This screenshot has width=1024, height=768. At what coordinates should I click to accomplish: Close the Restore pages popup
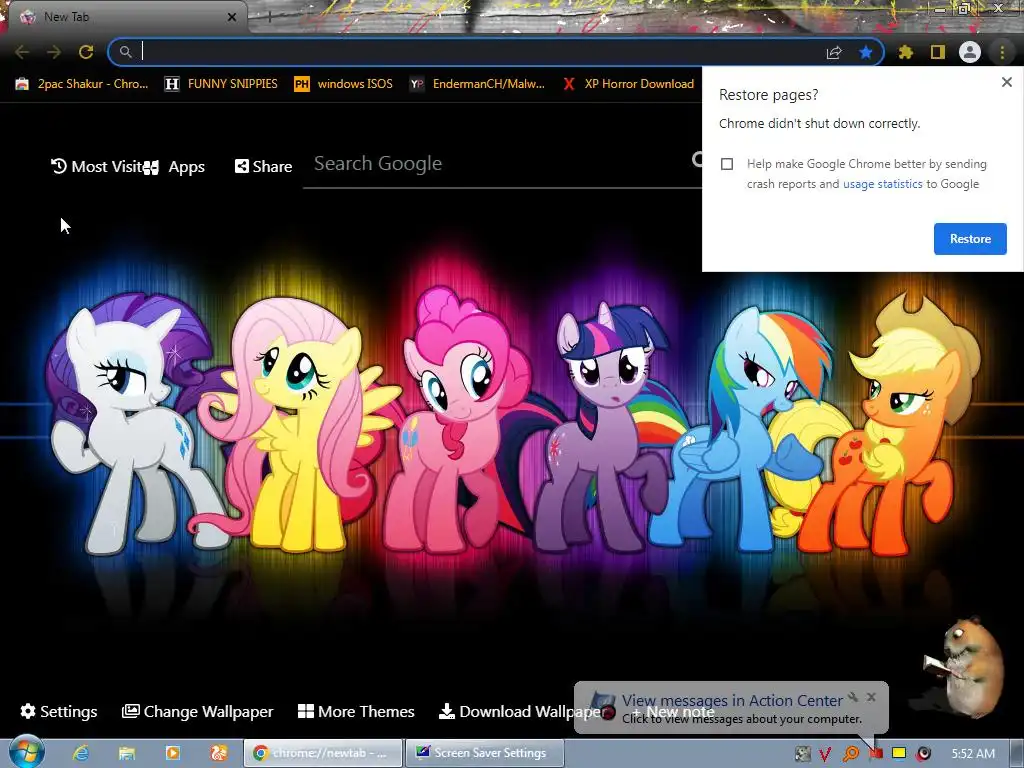[x=1006, y=82]
